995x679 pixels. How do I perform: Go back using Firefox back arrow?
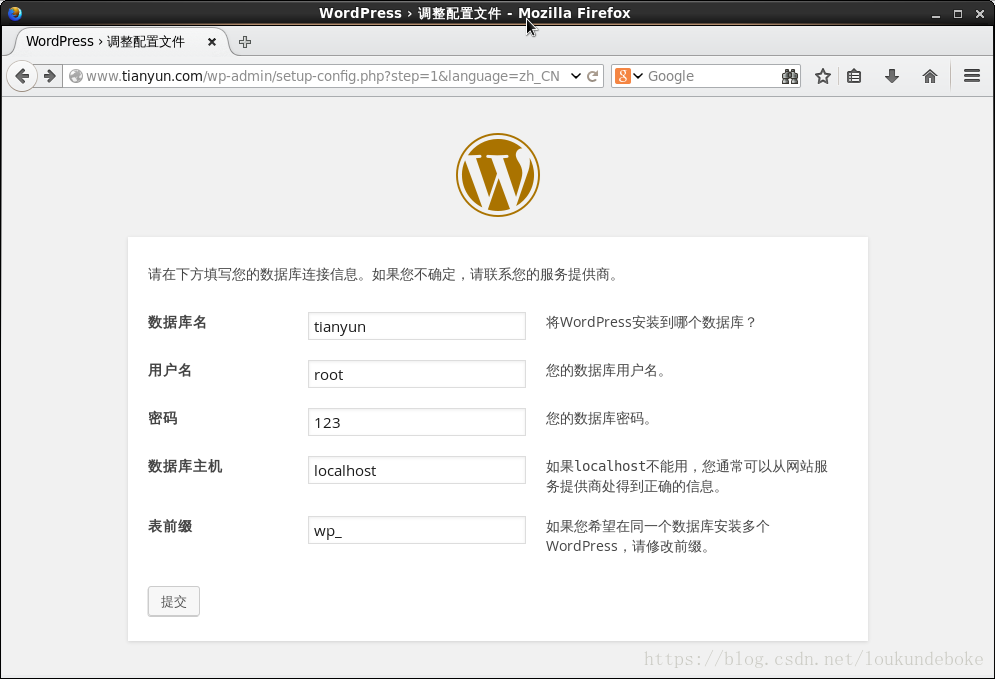click(x=22, y=76)
